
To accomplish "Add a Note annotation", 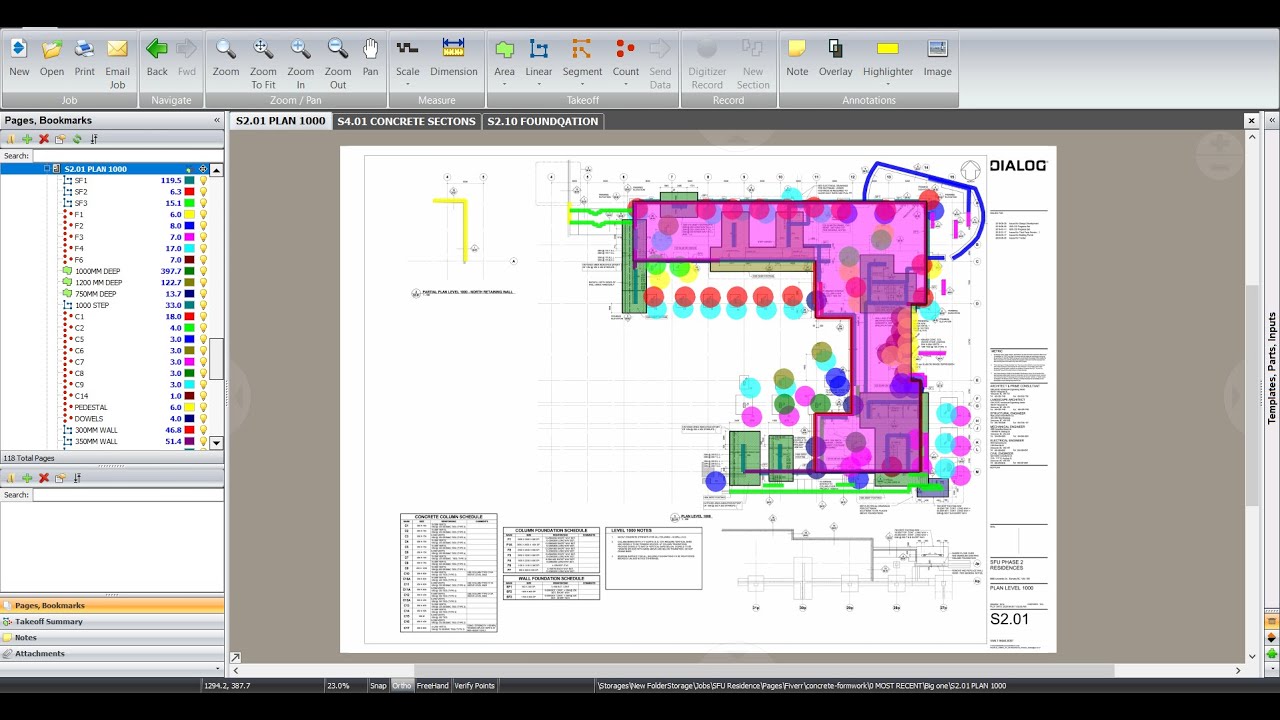I will click(797, 58).
